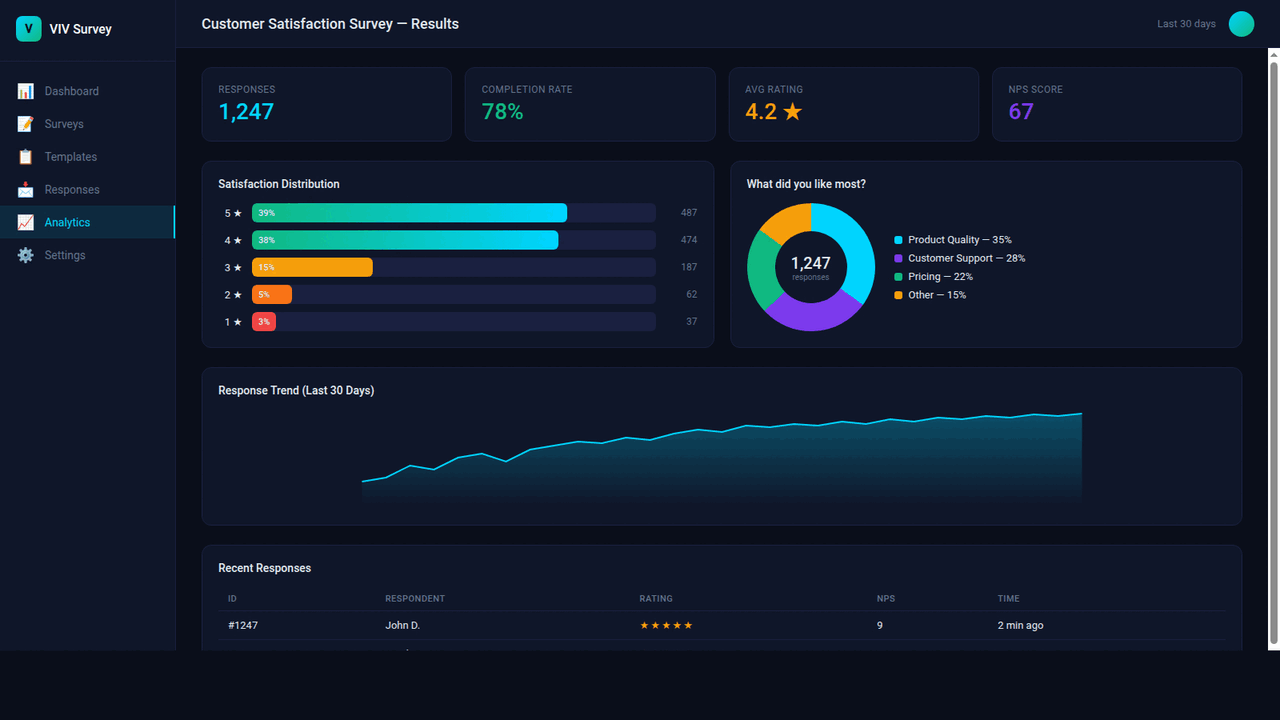The image size is (1280, 720).
Task: Navigate to the Settings section
Action: pyautogui.click(x=64, y=255)
